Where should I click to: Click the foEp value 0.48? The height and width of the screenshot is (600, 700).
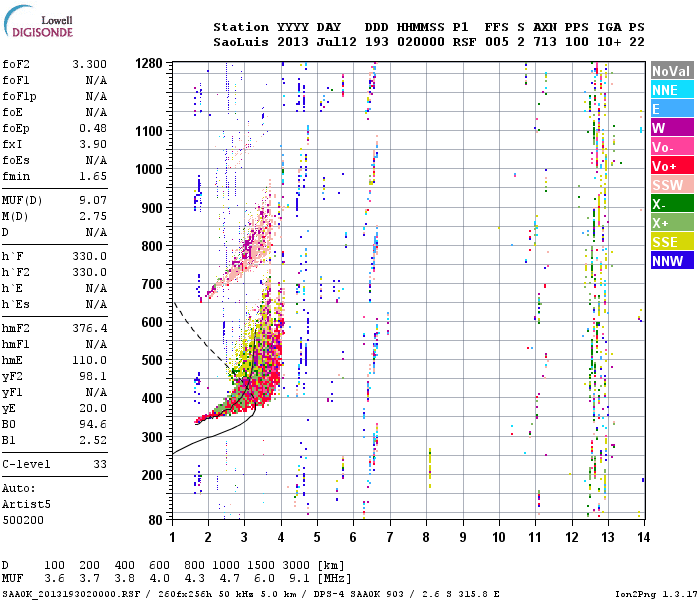pyautogui.click(x=93, y=128)
